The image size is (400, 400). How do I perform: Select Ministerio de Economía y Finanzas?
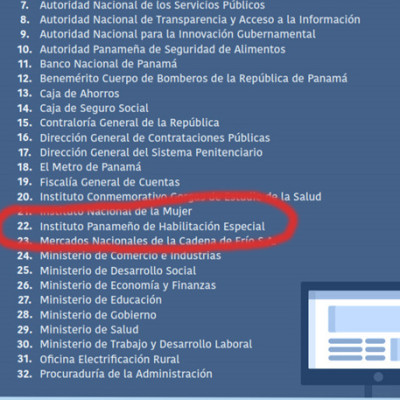pyautogui.click(x=128, y=285)
